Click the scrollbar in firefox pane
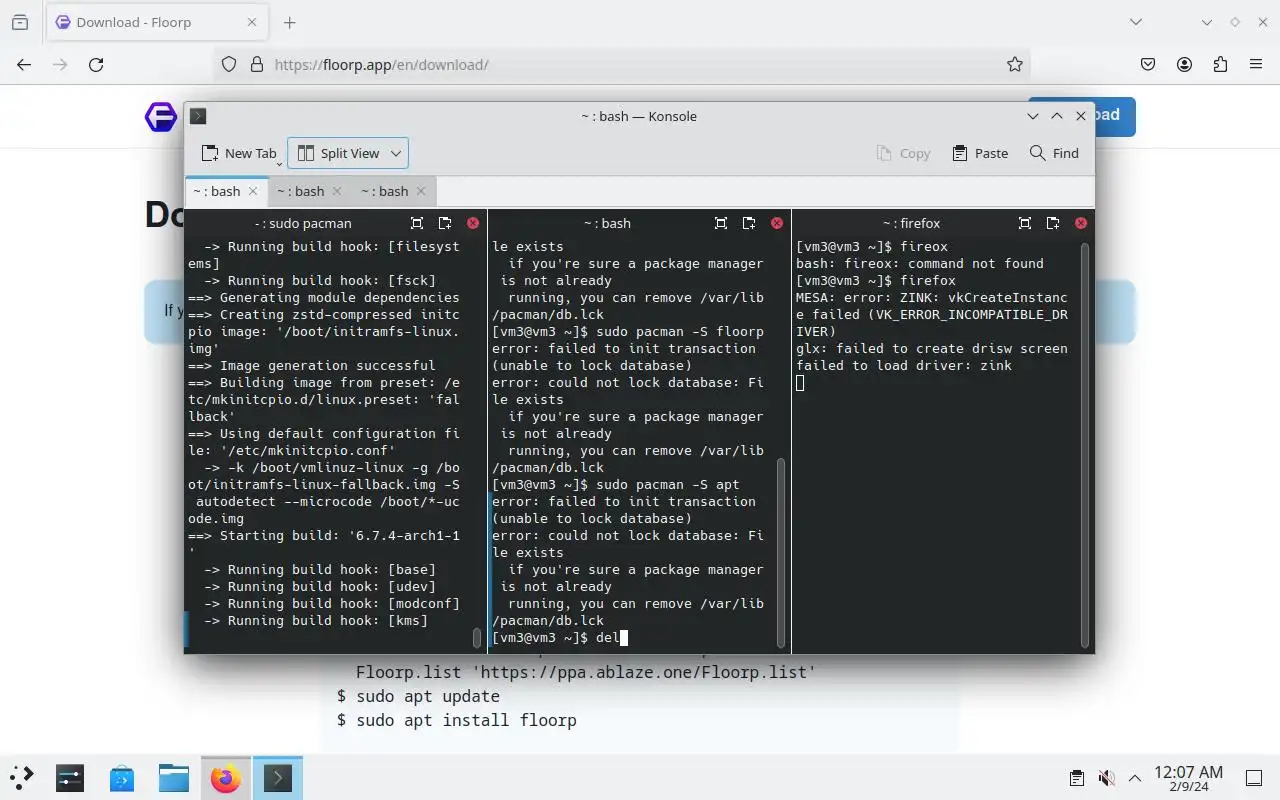The width and height of the screenshot is (1280, 800). coord(1085,445)
